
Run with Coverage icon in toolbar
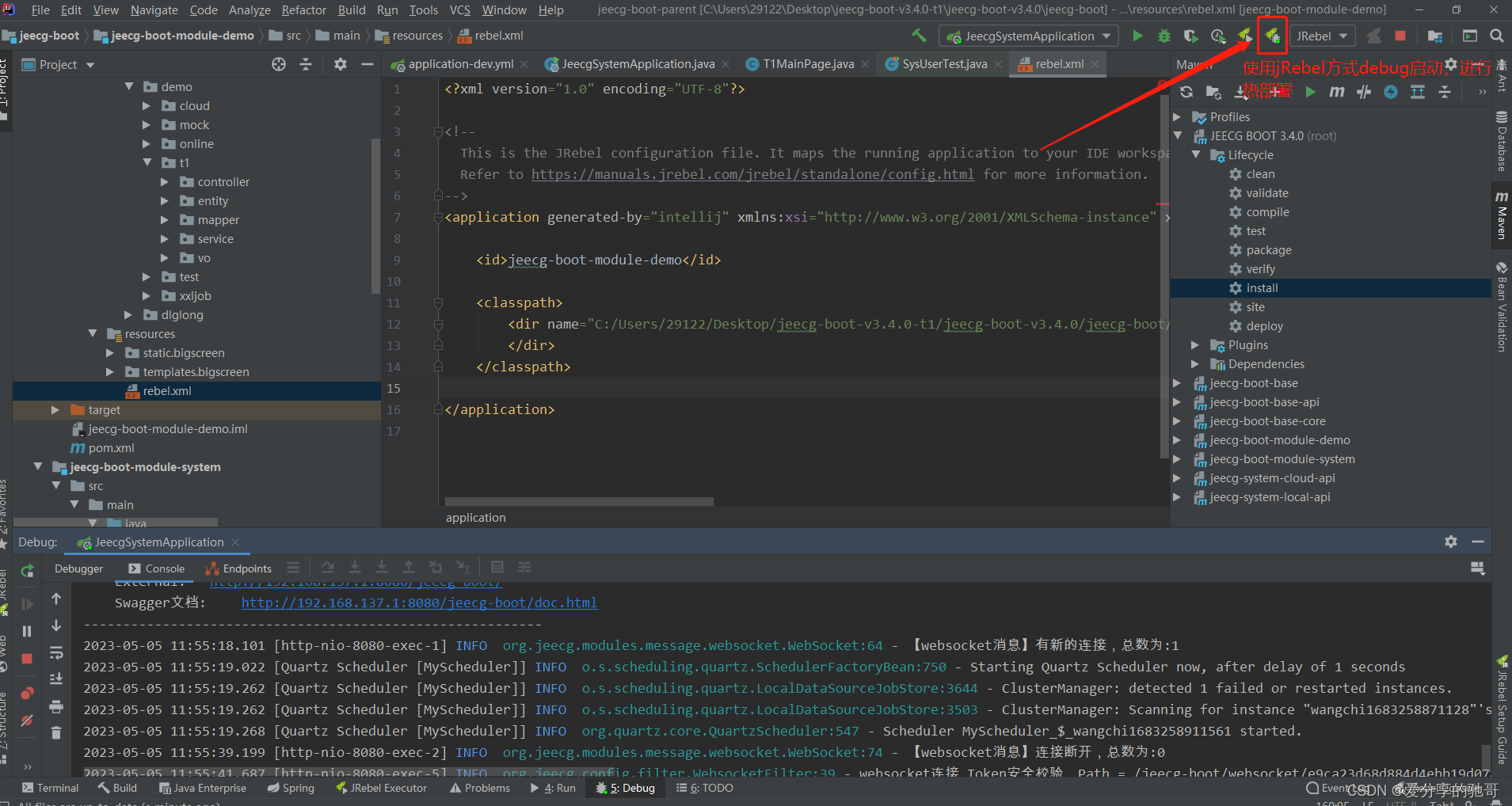[1190, 36]
